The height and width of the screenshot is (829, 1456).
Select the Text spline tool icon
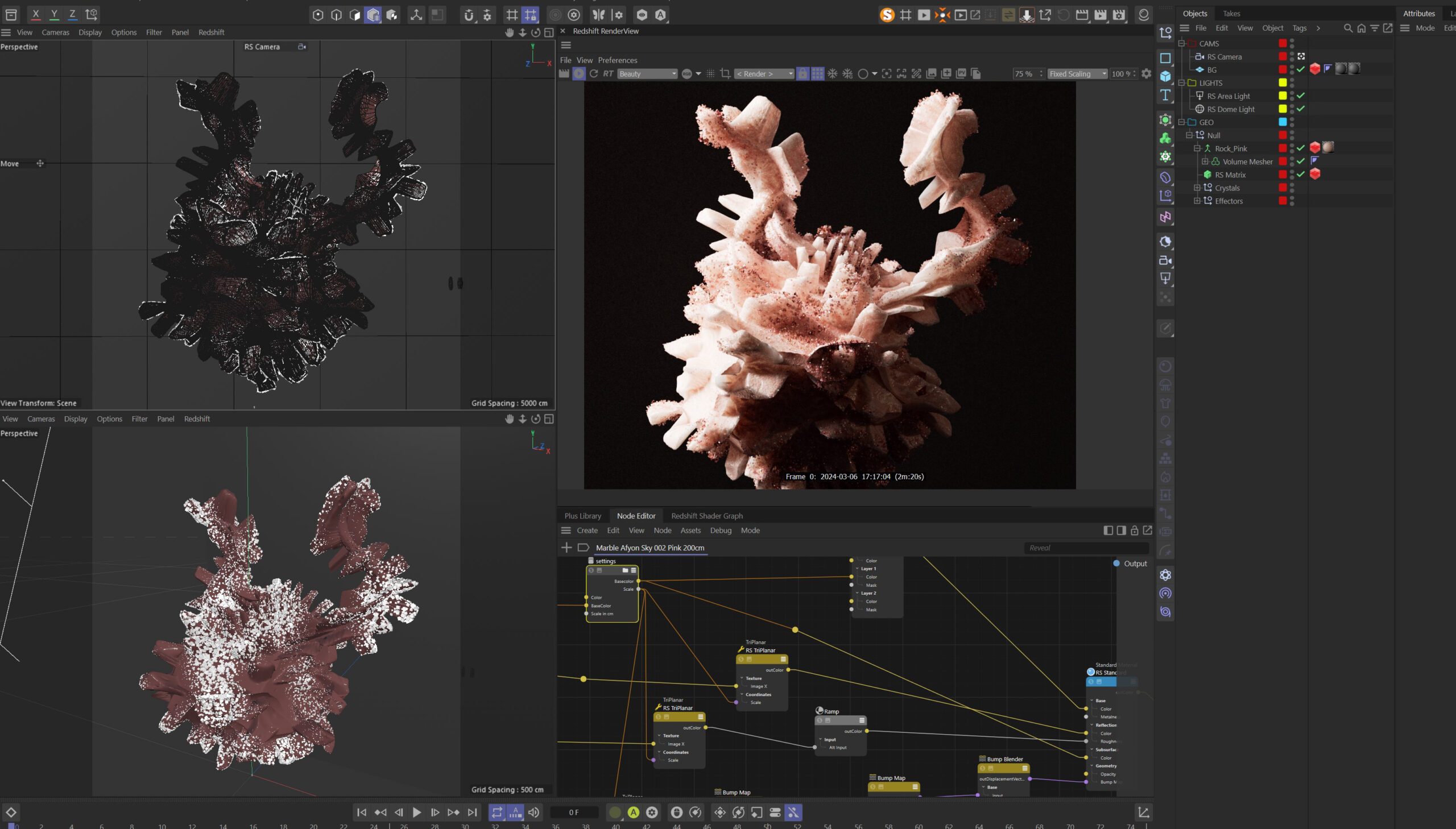pyautogui.click(x=1165, y=95)
